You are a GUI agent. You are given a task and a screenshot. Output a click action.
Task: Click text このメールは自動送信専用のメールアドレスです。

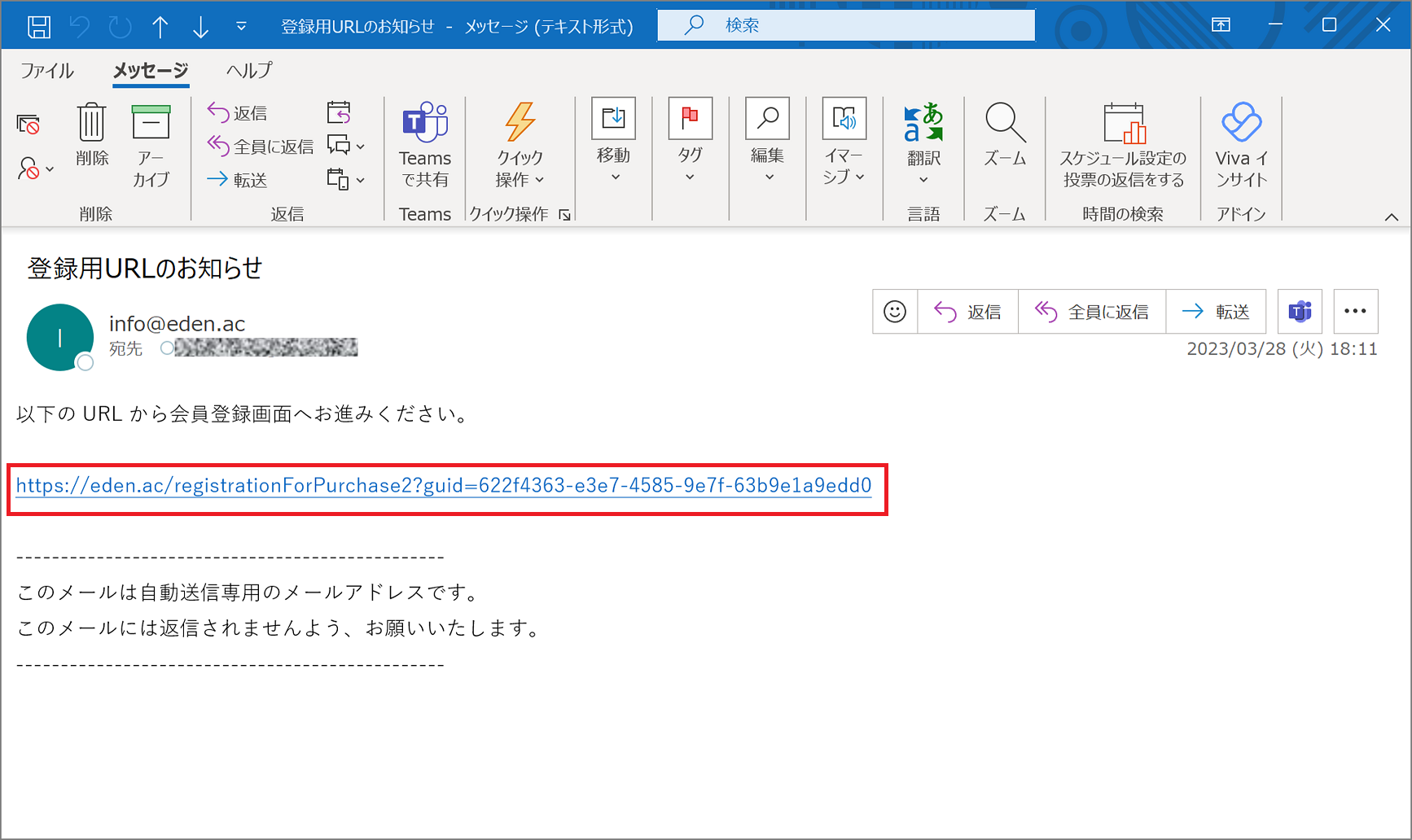tap(250, 593)
